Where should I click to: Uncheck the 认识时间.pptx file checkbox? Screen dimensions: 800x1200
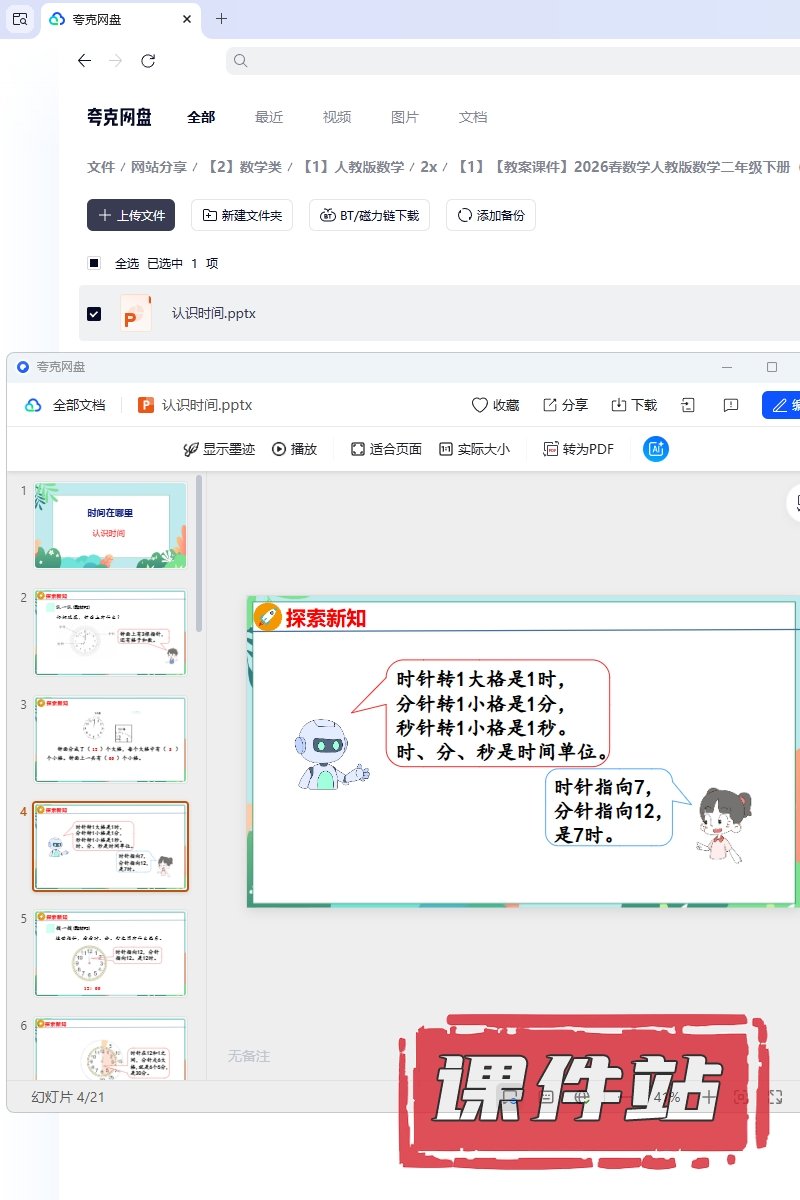click(x=94, y=313)
